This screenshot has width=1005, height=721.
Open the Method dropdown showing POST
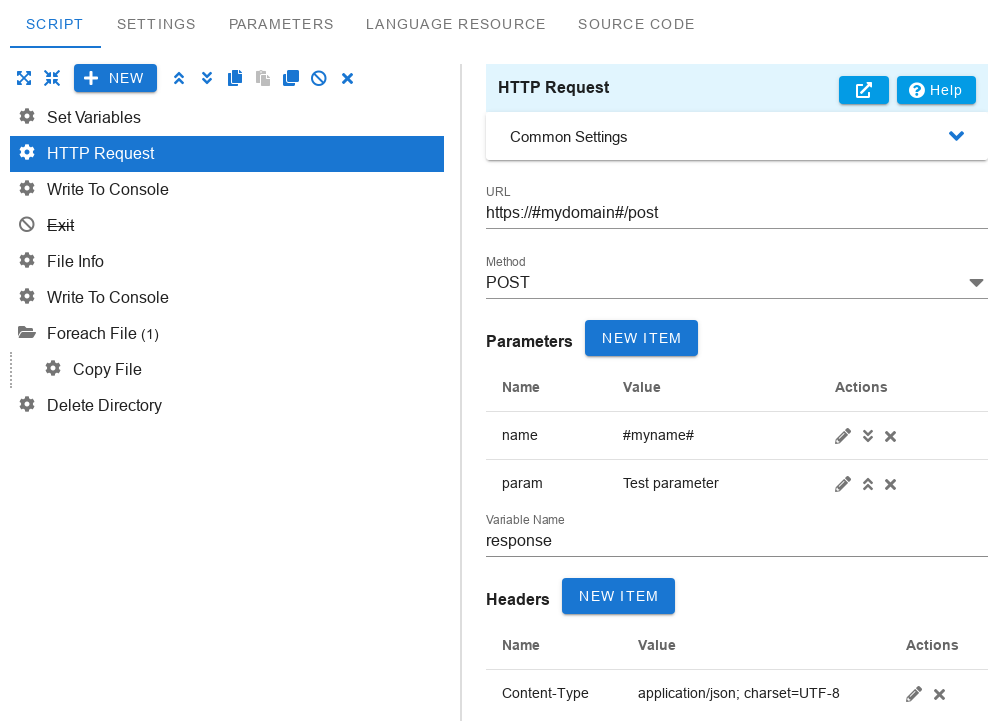click(736, 282)
